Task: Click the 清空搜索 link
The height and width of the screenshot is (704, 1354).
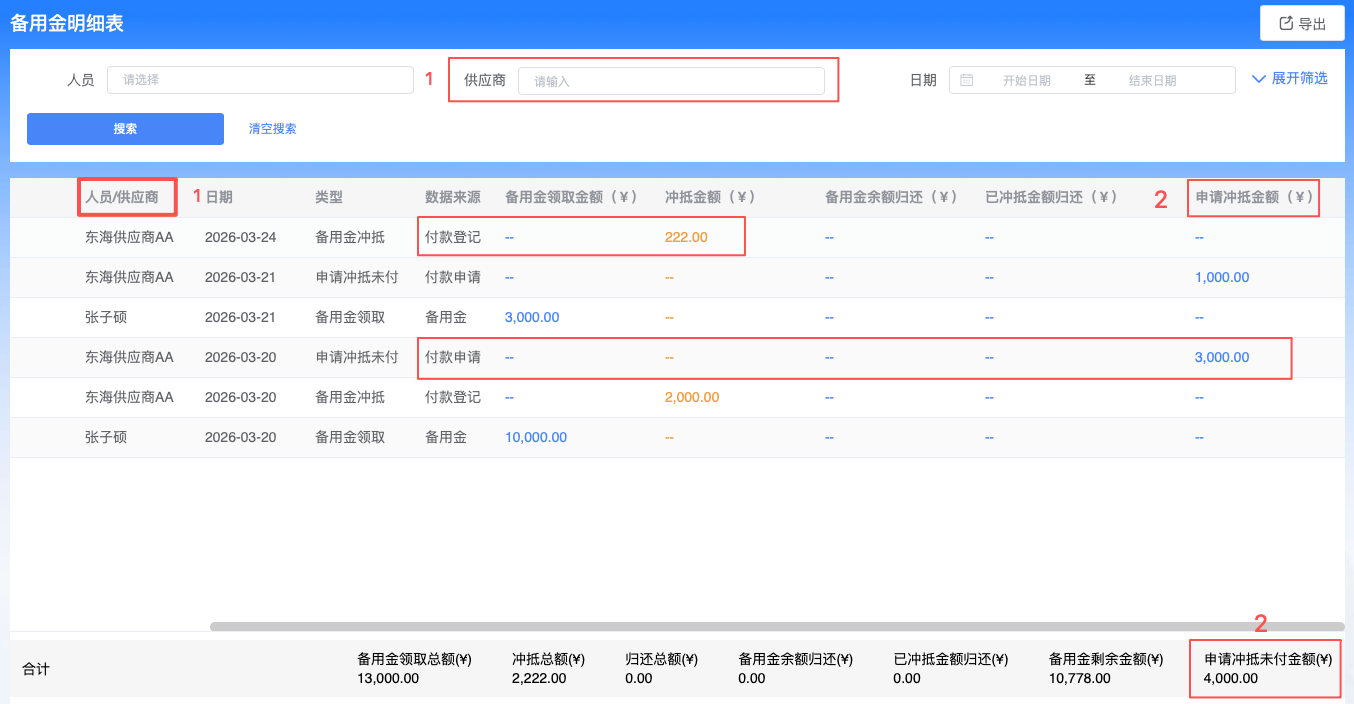Action: (272, 129)
